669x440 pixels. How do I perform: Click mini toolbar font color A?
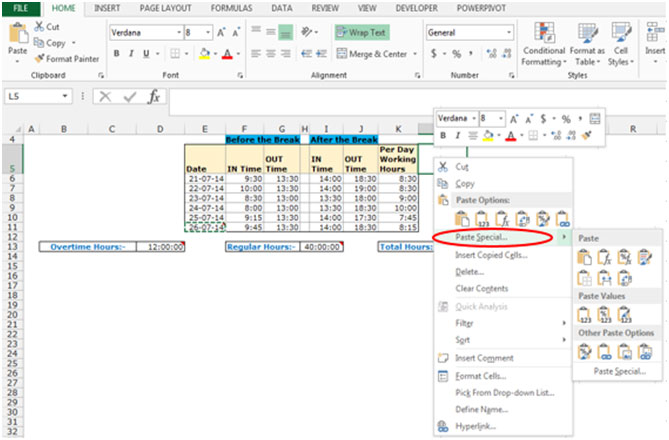tap(511, 136)
